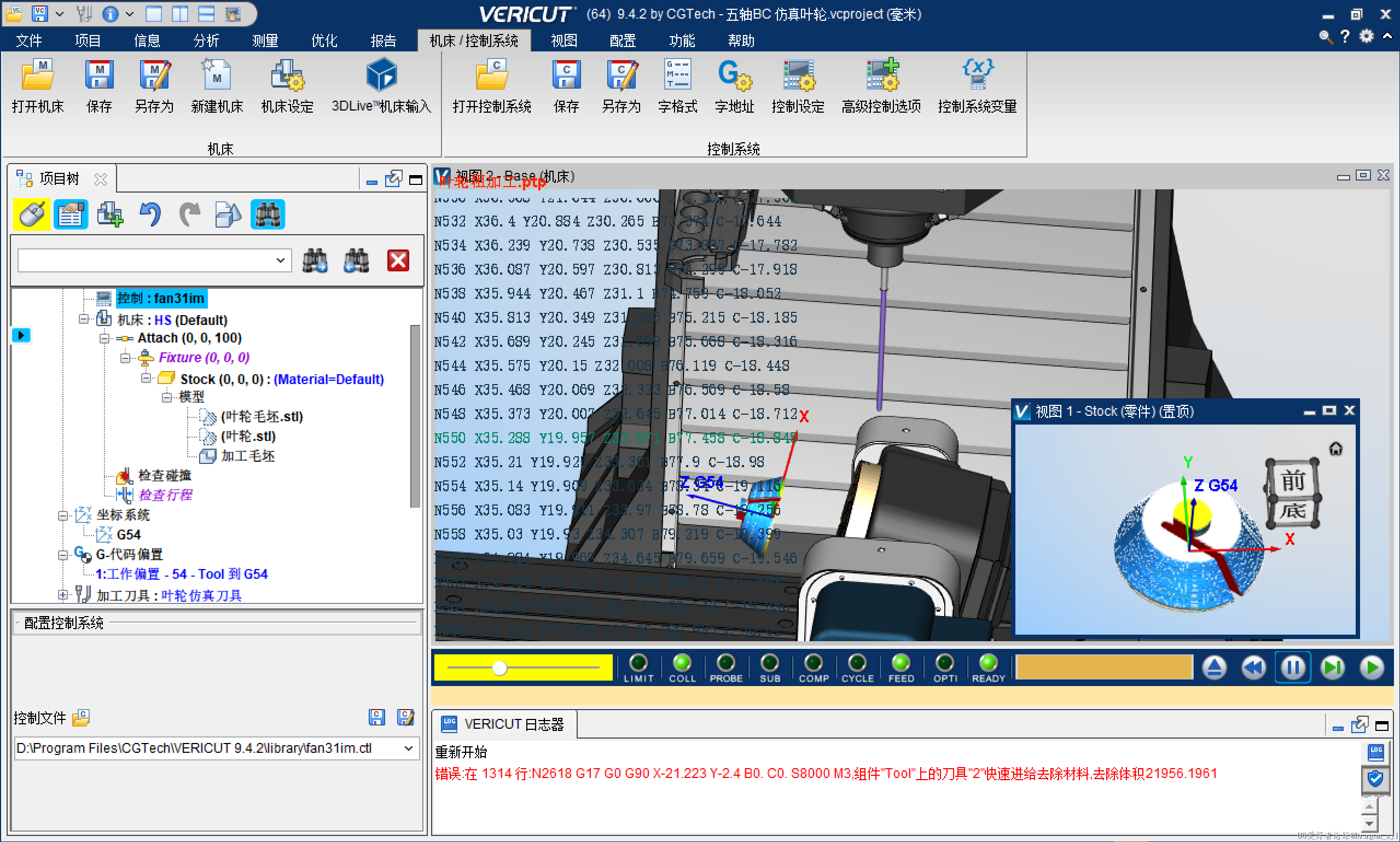Open 机床设定 machine settings
The height and width of the screenshot is (842, 1400).
287,85
